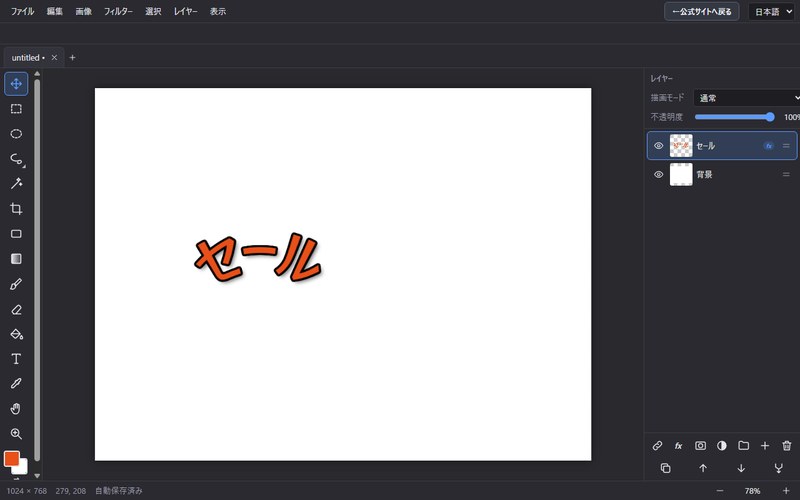Duplicate the selected layer
800x500 pixels.
point(665,468)
